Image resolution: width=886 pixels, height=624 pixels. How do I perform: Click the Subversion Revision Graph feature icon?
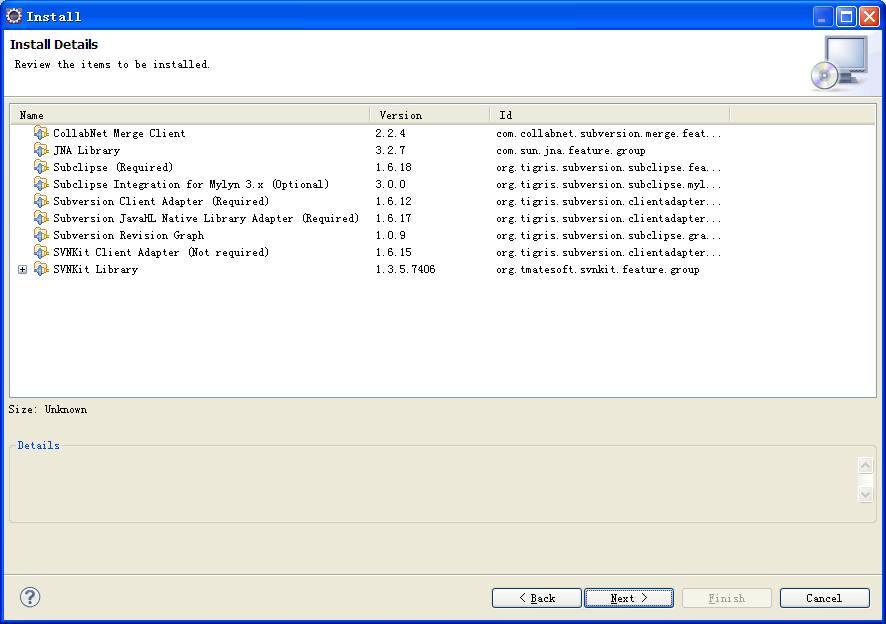point(41,235)
